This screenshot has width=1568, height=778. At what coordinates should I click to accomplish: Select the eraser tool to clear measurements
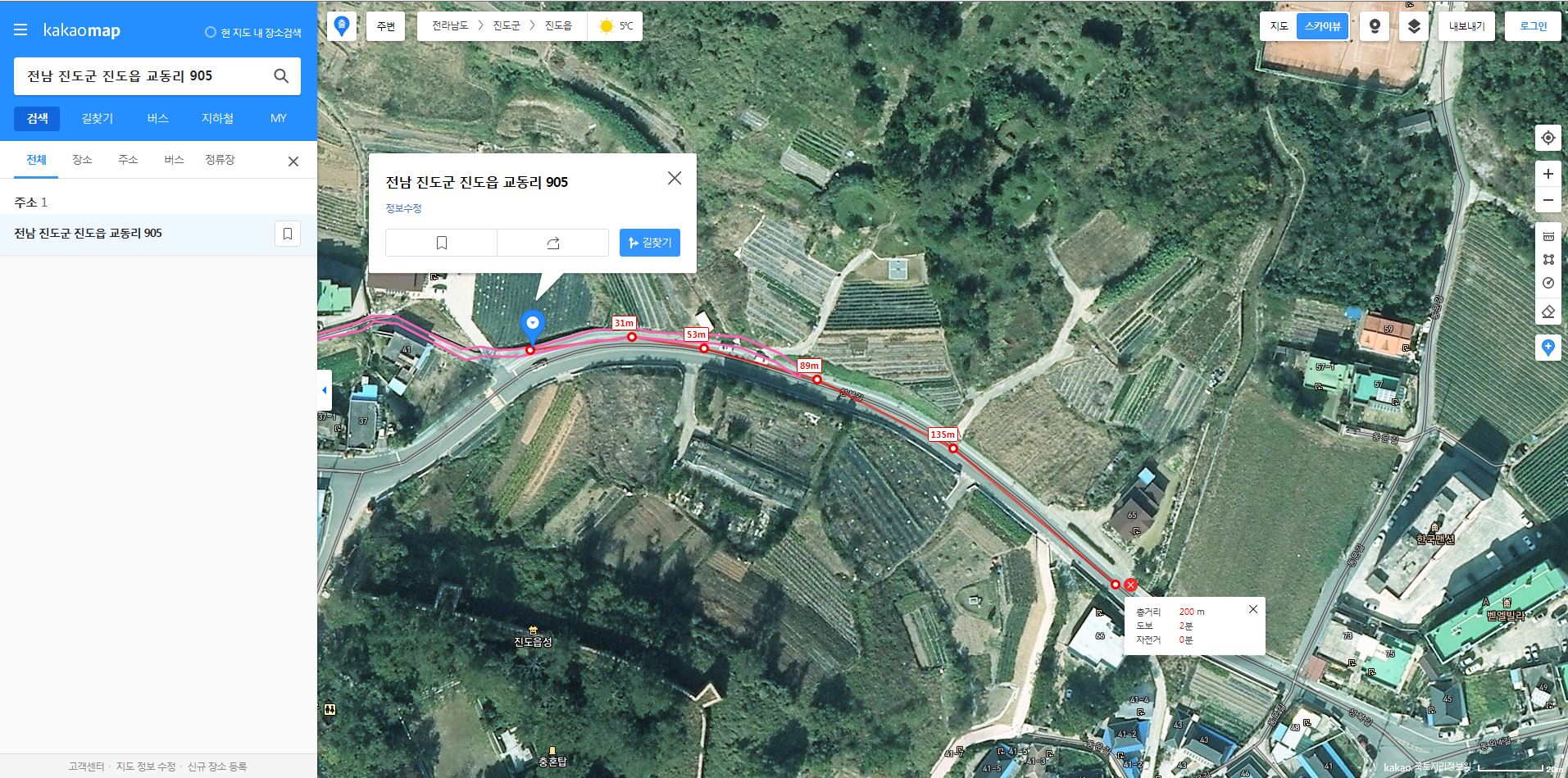pyautogui.click(x=1548, y=312)
